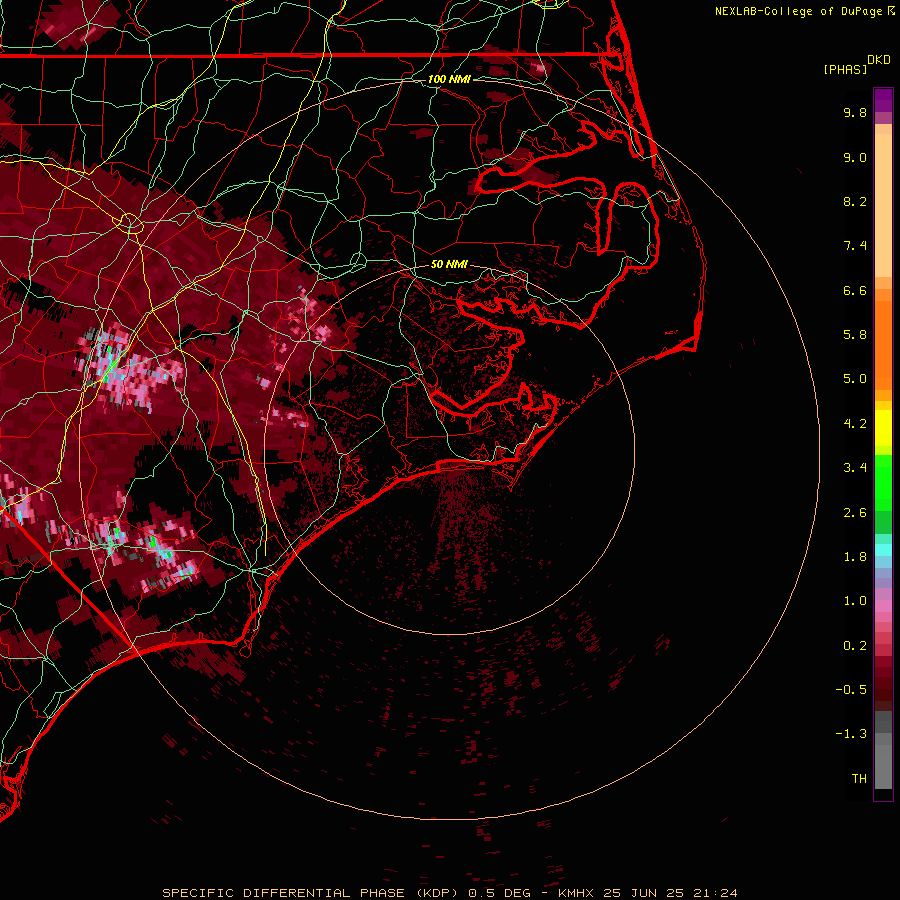Select the 1.0 scale value

[855, 601]
